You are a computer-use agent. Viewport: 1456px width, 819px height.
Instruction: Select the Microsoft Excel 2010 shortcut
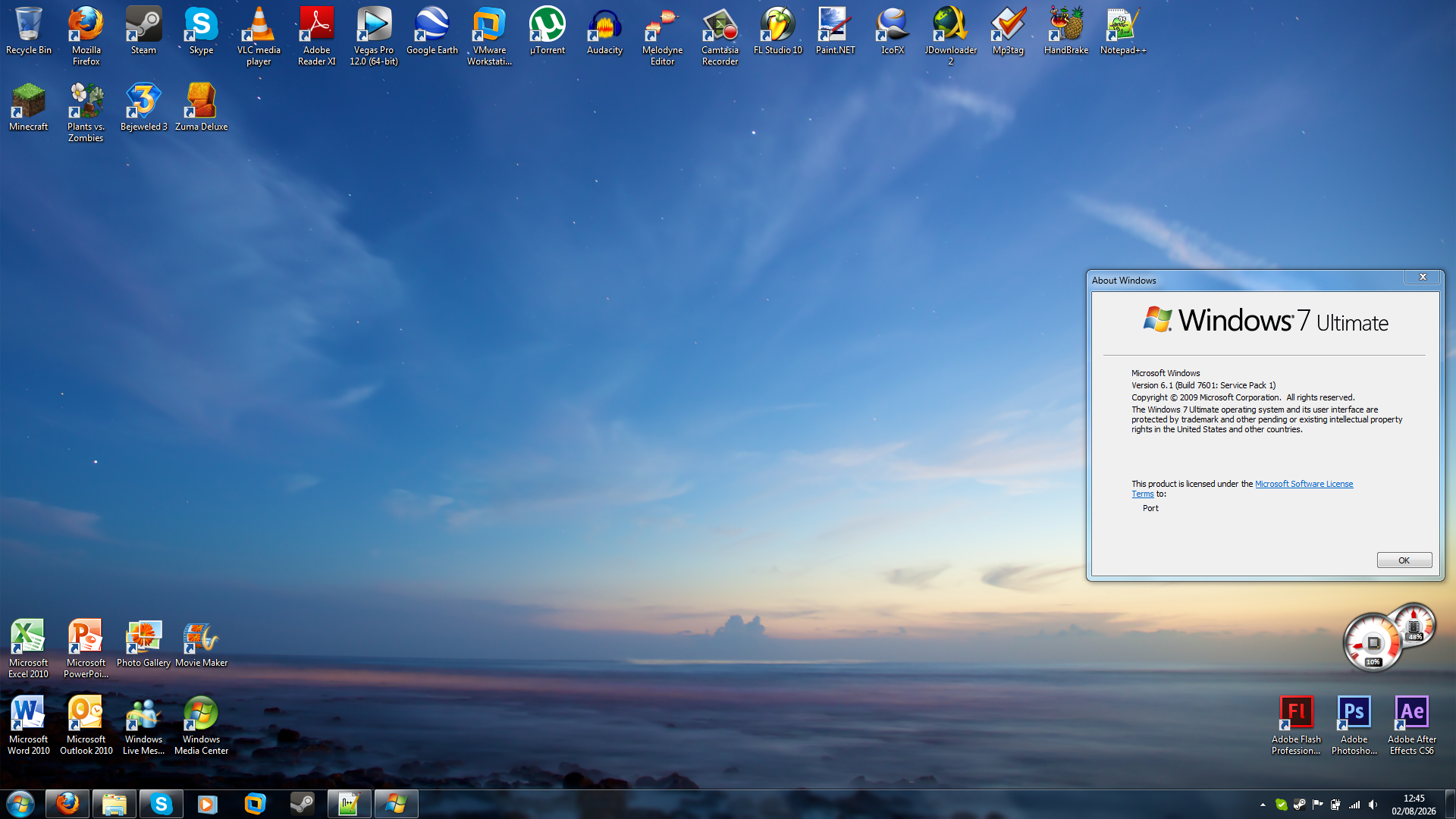tap(29, 648)
